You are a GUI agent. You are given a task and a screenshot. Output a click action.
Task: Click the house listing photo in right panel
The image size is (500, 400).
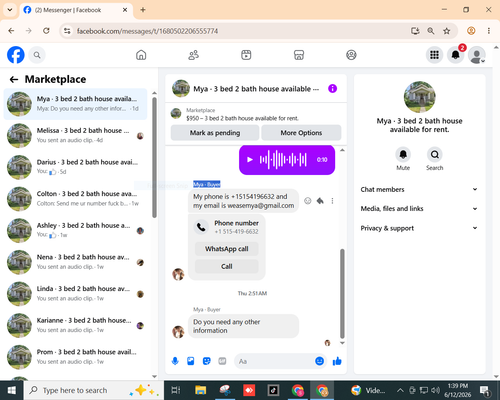tap(419, 97)
